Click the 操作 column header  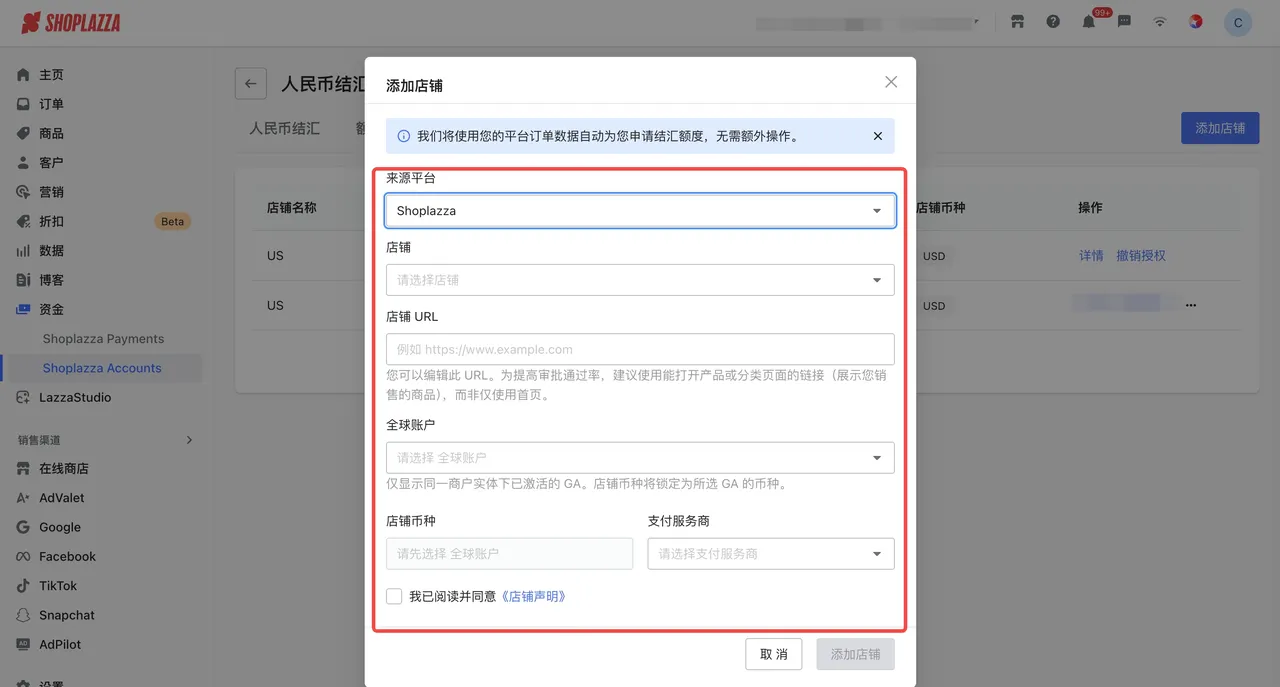tap(1090, 208)
